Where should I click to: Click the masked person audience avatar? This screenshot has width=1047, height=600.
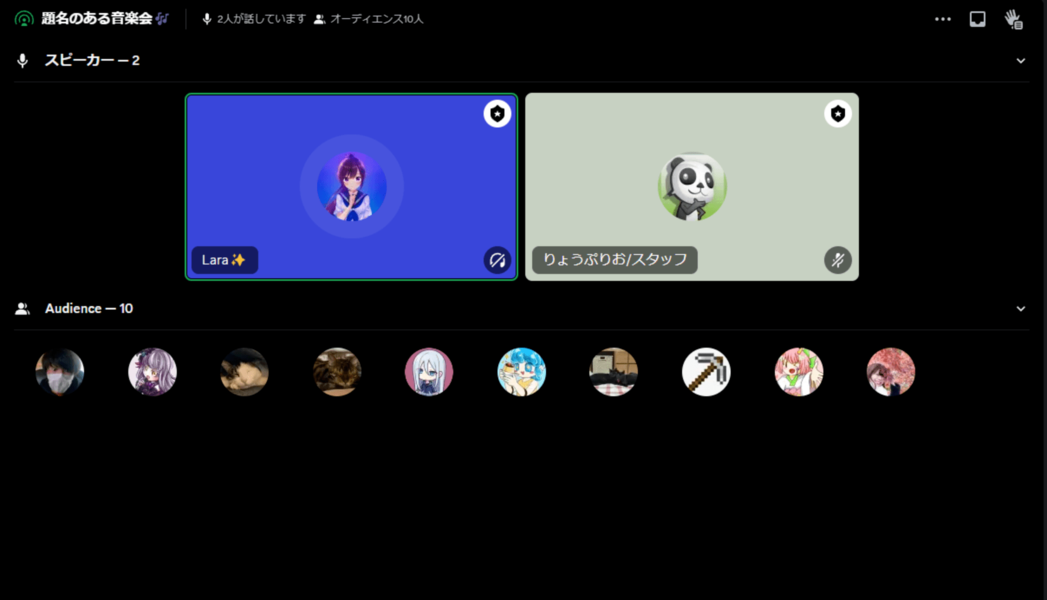click(60, 372)
